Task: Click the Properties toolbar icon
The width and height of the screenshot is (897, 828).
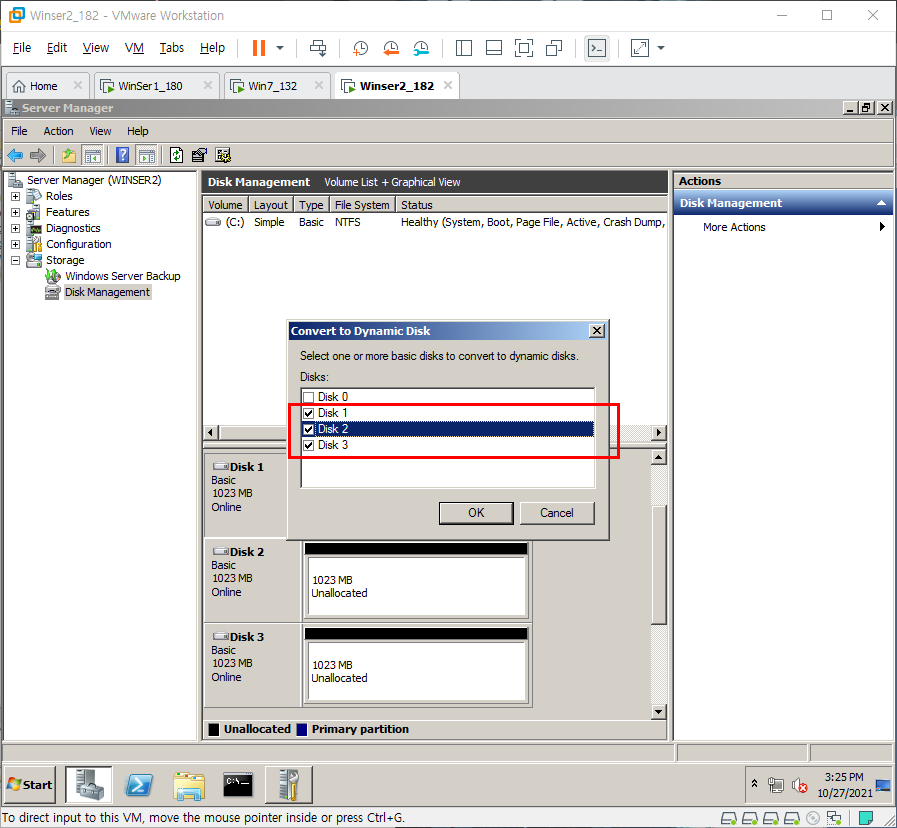Action: pos(199,155)
